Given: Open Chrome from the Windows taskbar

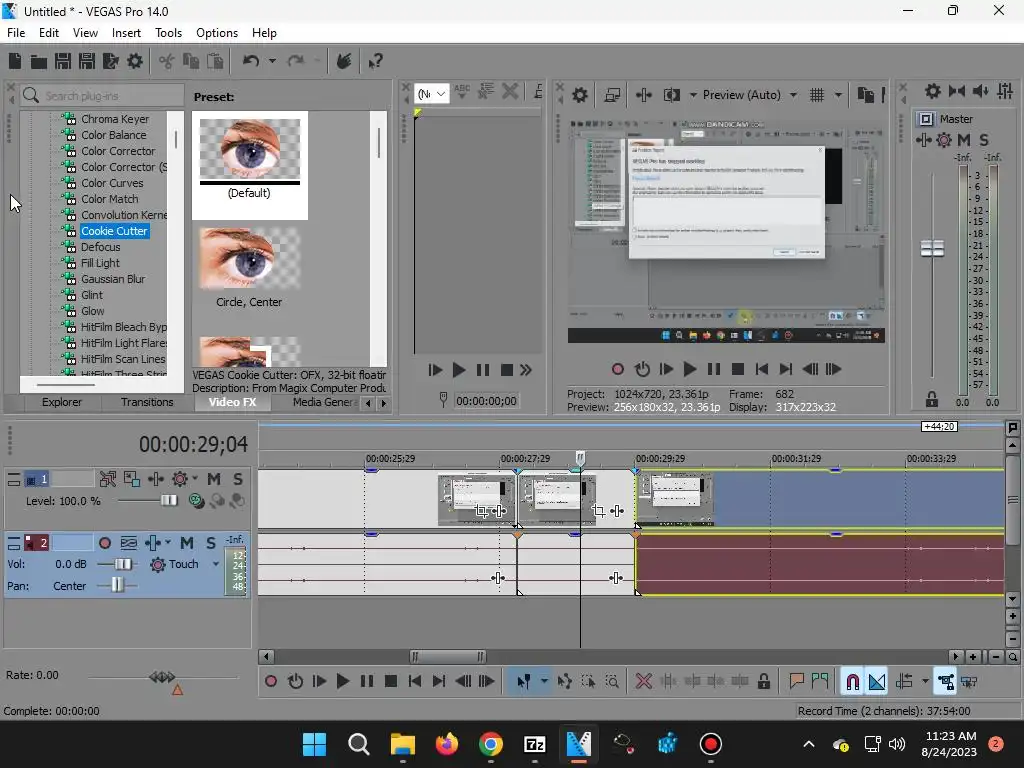Looking at the screenshot, I should pyautogui.click(x=490, y=744).
